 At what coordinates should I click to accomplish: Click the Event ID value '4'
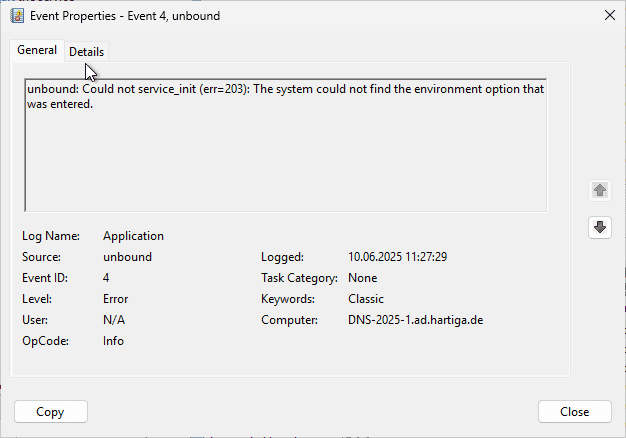[x=106, y=278]
